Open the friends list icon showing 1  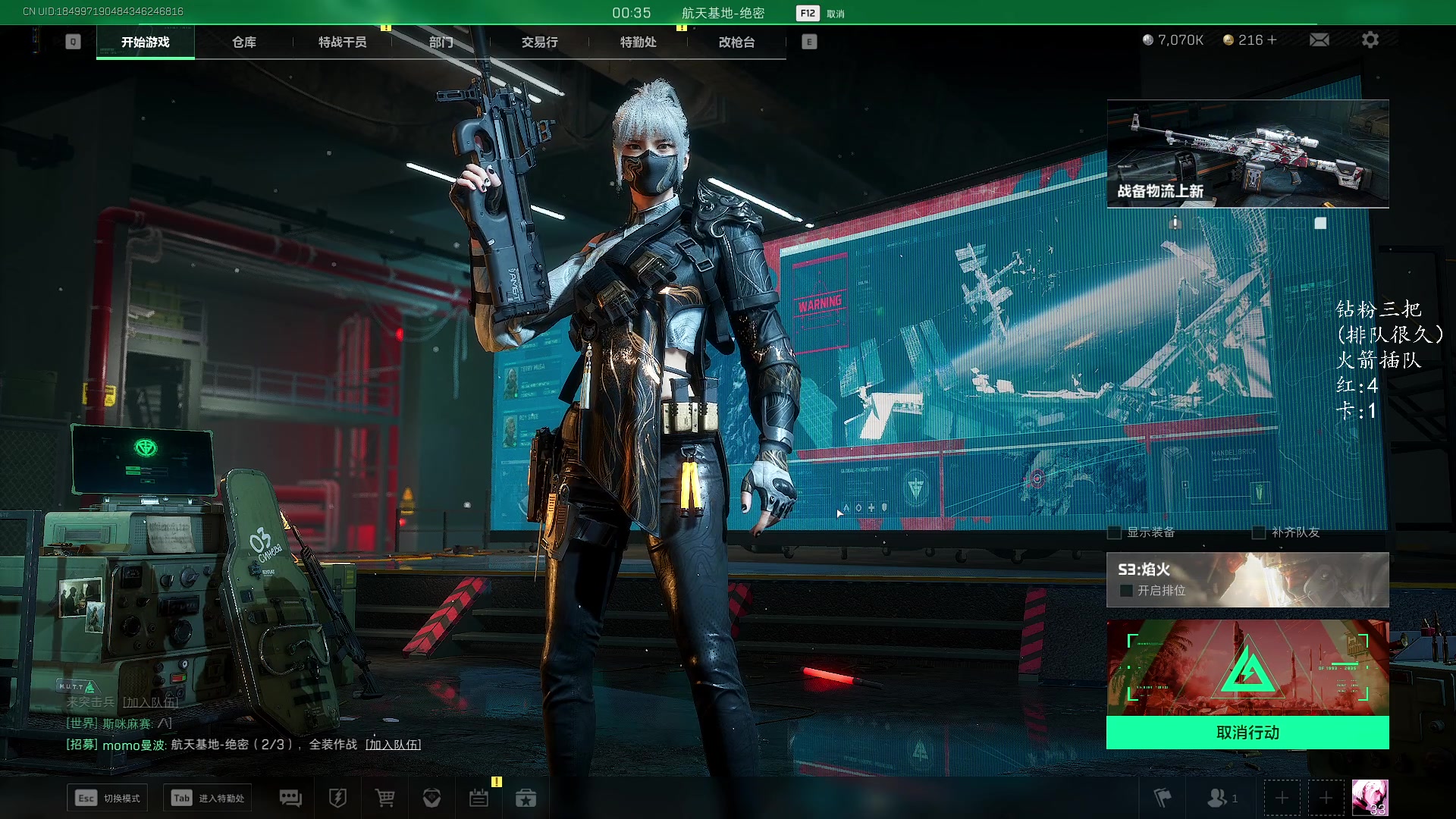click(1222, 798)
